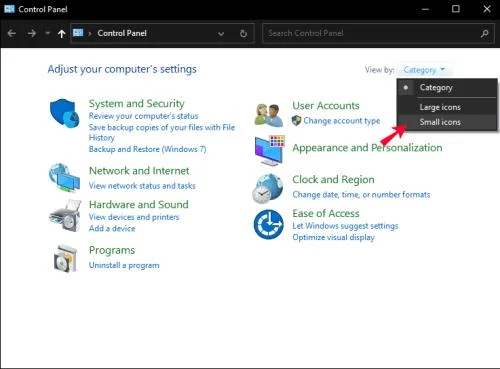Click Change date, time, or number formats

click(x=361, y=194)
